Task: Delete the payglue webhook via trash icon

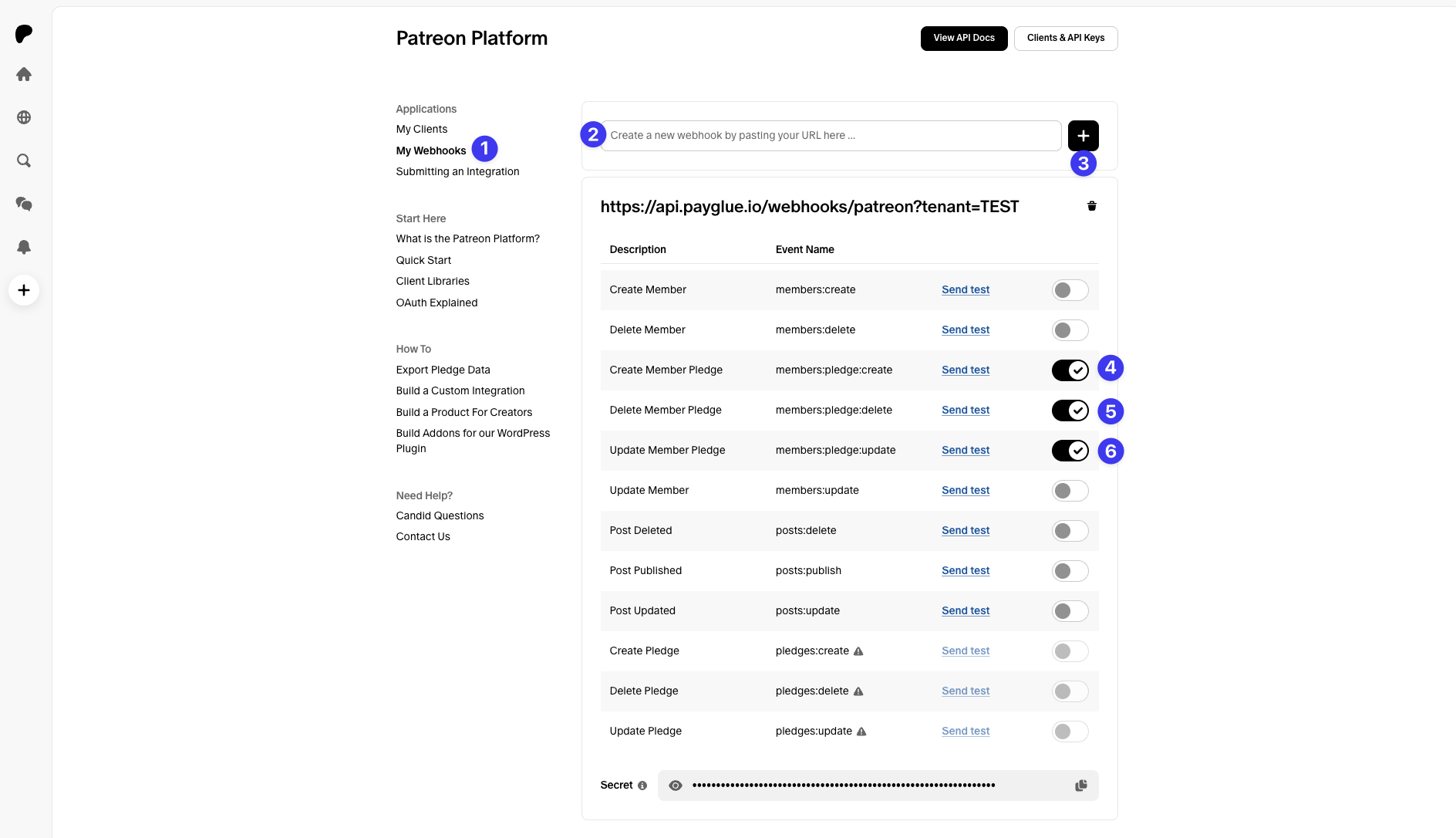Action: (x=1091, y=206)
